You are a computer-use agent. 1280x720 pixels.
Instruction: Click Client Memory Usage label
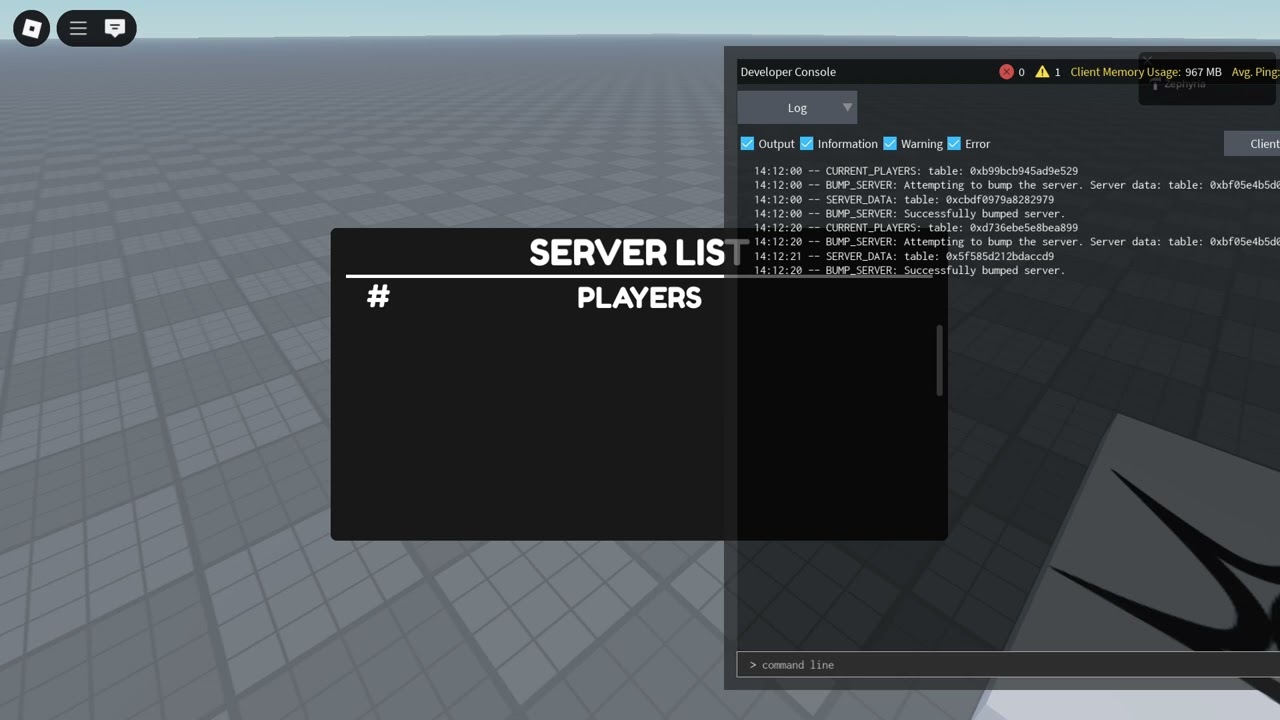[x=1125, y=72]
